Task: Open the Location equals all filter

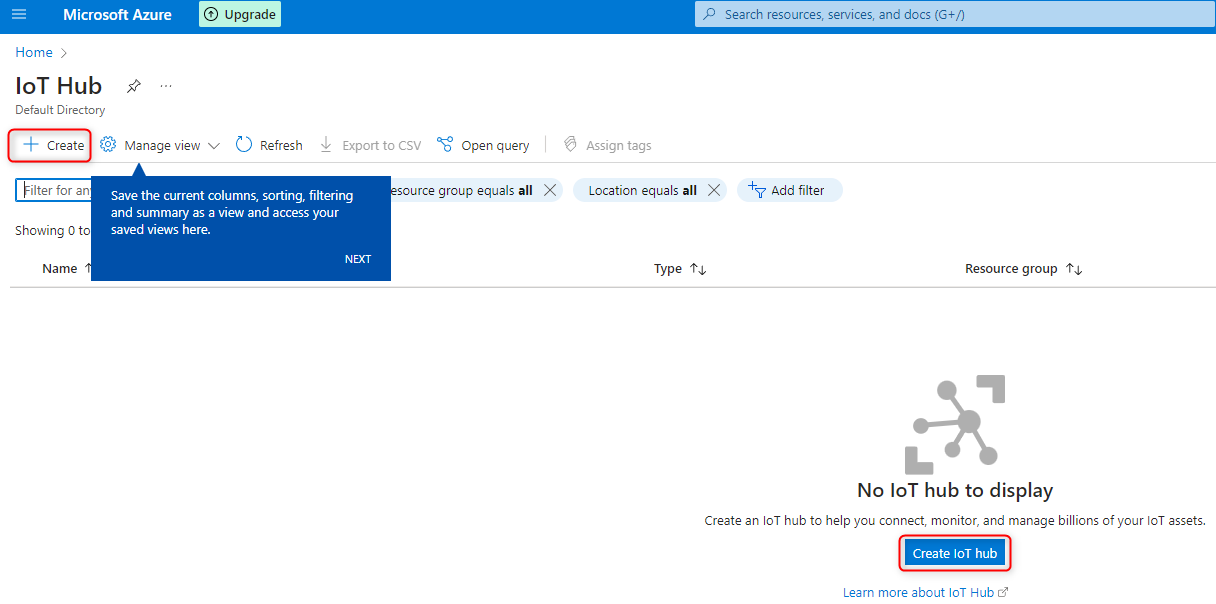Action: point(642,190)
